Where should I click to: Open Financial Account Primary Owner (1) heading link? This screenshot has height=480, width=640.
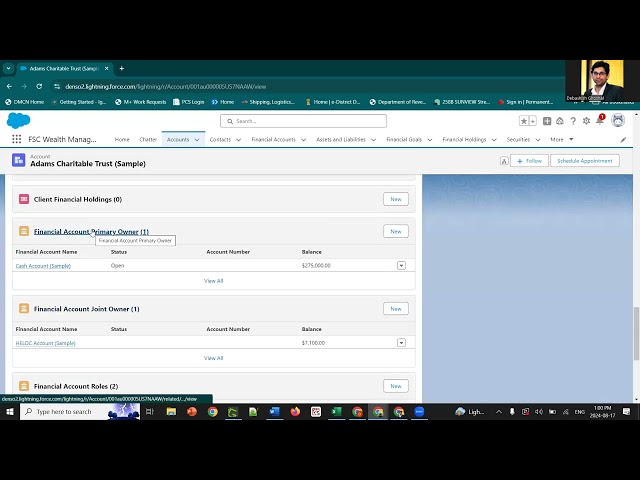pos(91,231)
